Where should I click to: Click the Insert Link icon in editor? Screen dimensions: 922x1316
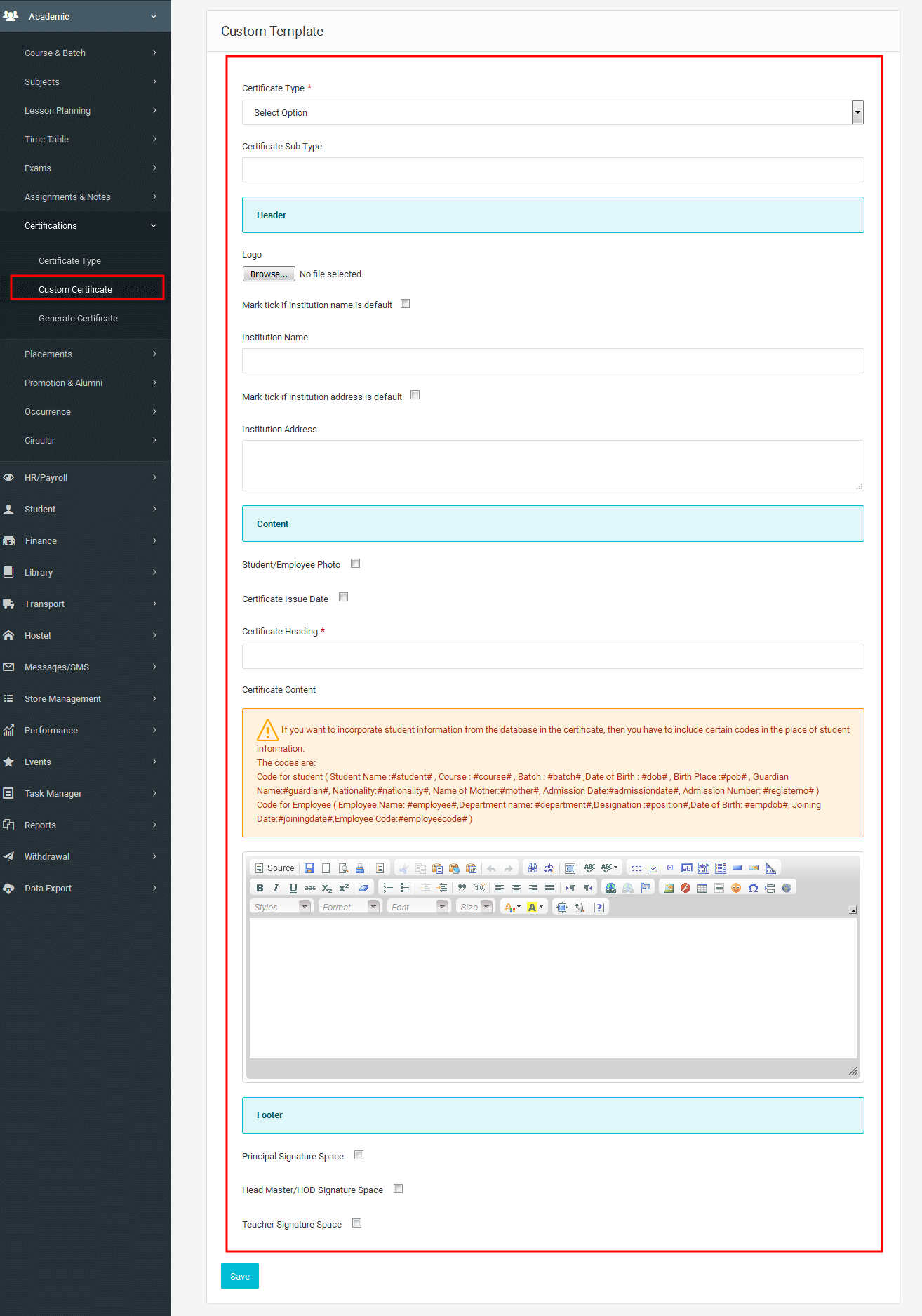click(x=611, y=888)
